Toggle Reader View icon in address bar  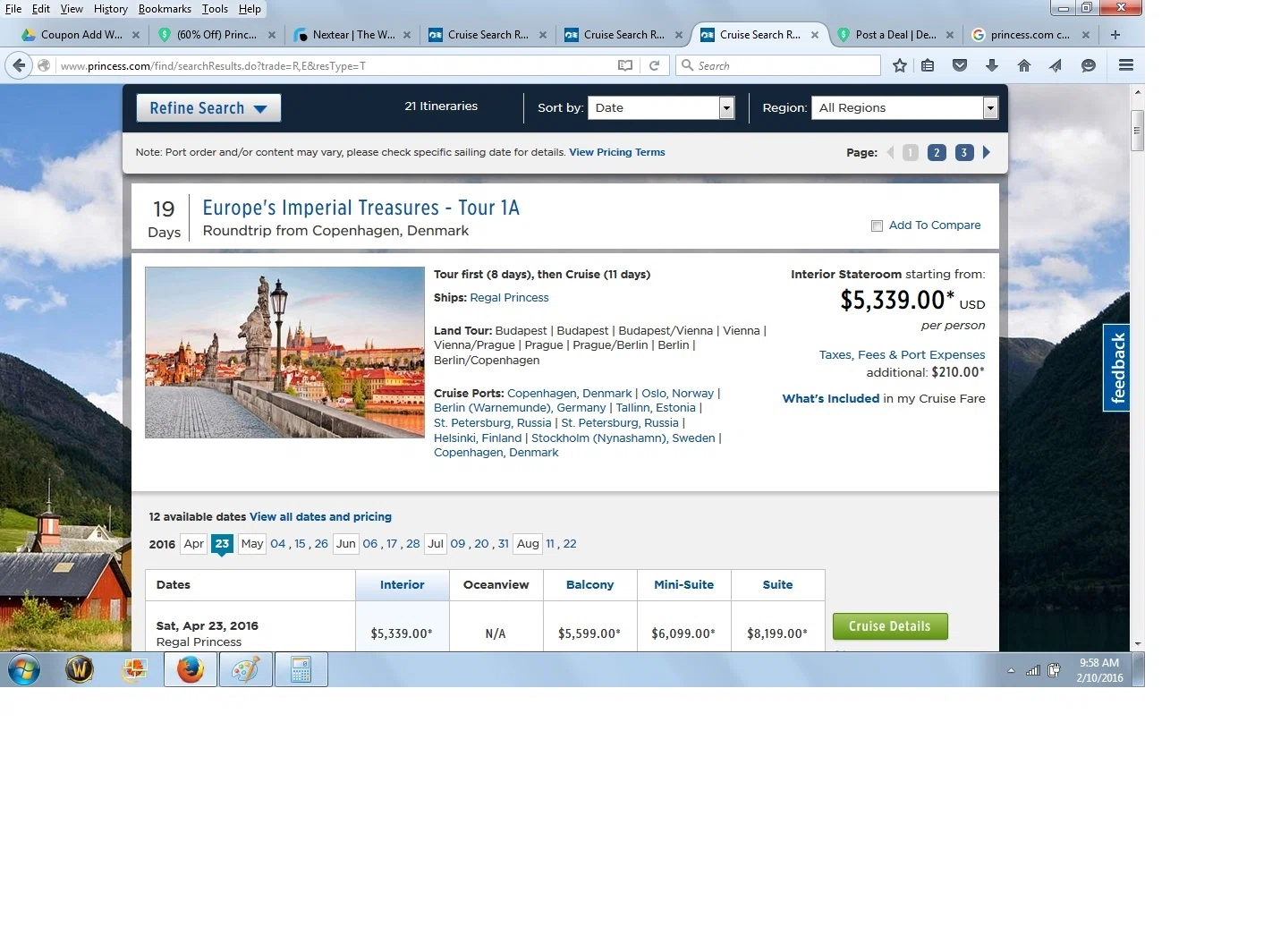pyautogui.click(x=625, y=65)
